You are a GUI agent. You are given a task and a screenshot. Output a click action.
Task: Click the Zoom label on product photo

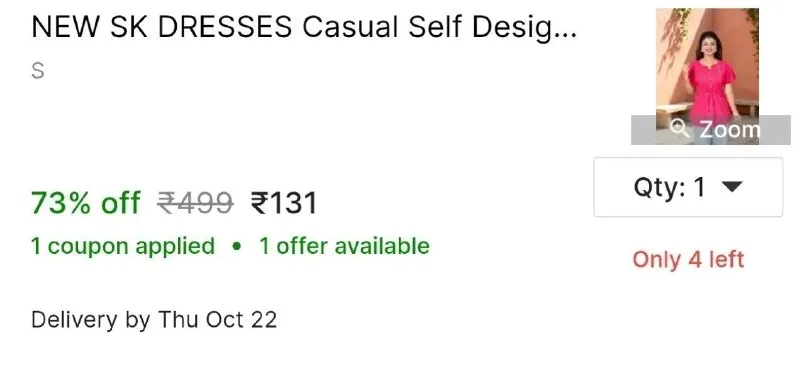729,130
